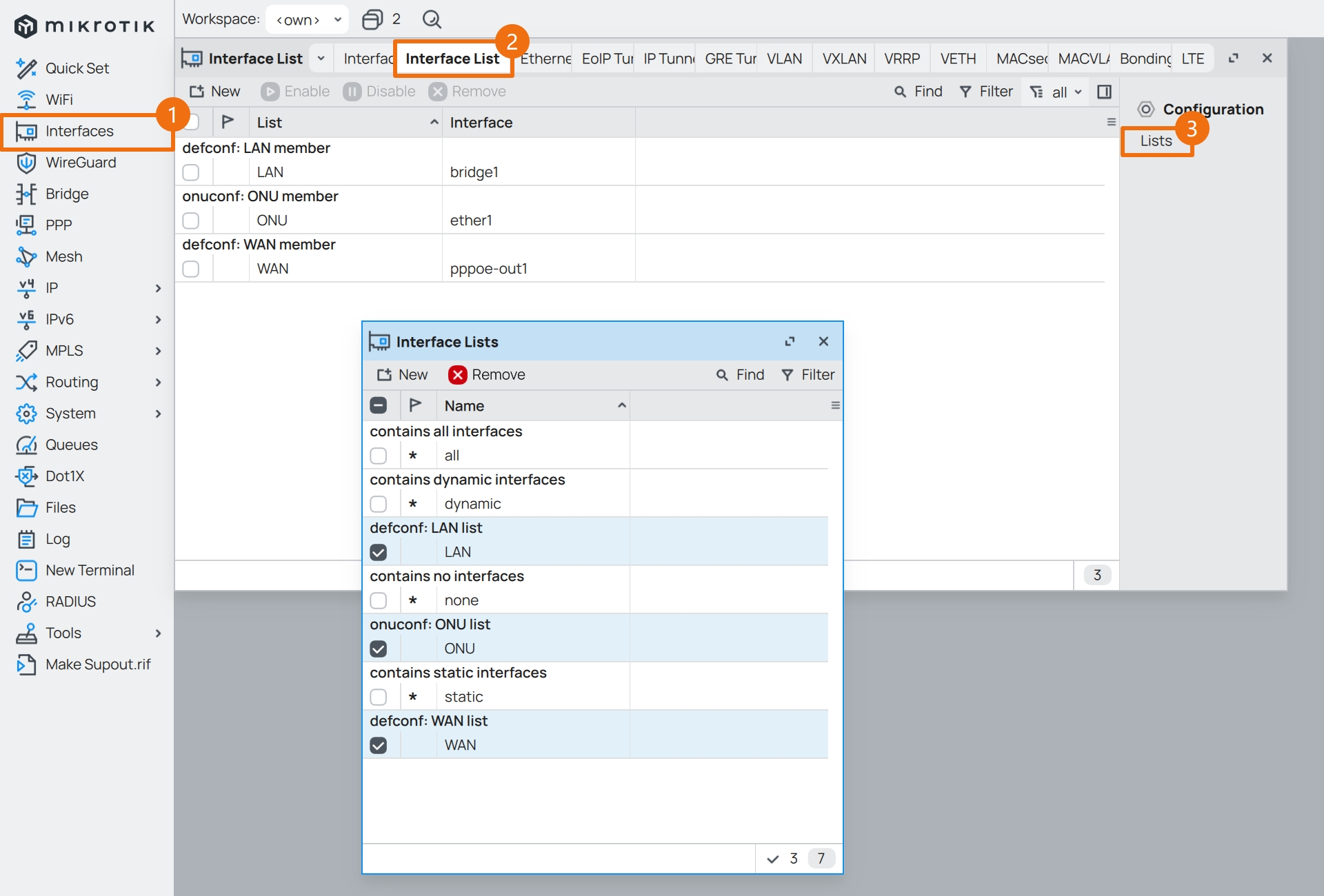Viewport: 1324px width, 896px height.
Task: Click New in the Interface Lists dialog
Action: point(403,375)
